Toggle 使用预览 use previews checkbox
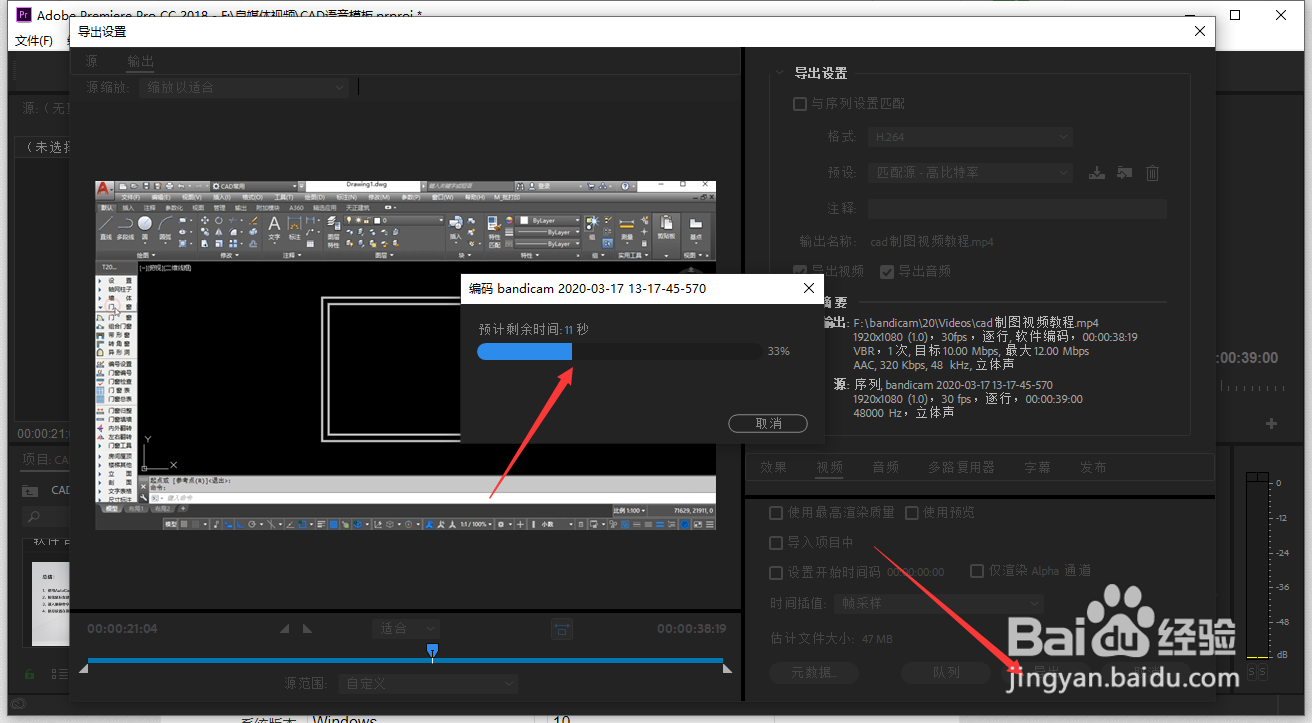Image resolution: width=1312 pixels, height=723 pixels. click(x=912, y=513)
